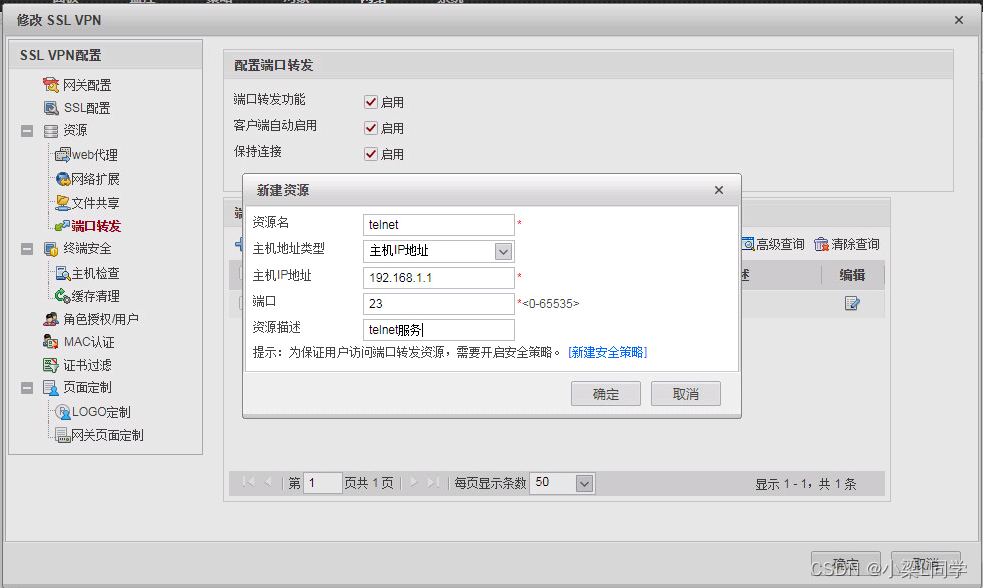983x588 pixels.
Task: Click the 网关页面定制 icon
Action: click(63, 435)
